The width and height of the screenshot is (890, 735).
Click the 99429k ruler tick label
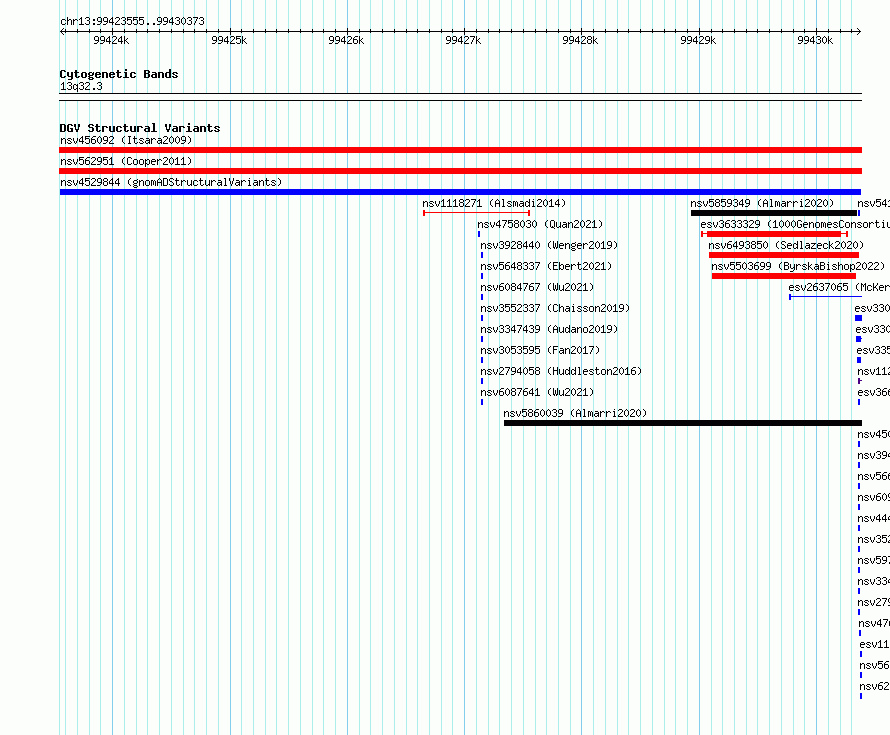tap(698, 40)
